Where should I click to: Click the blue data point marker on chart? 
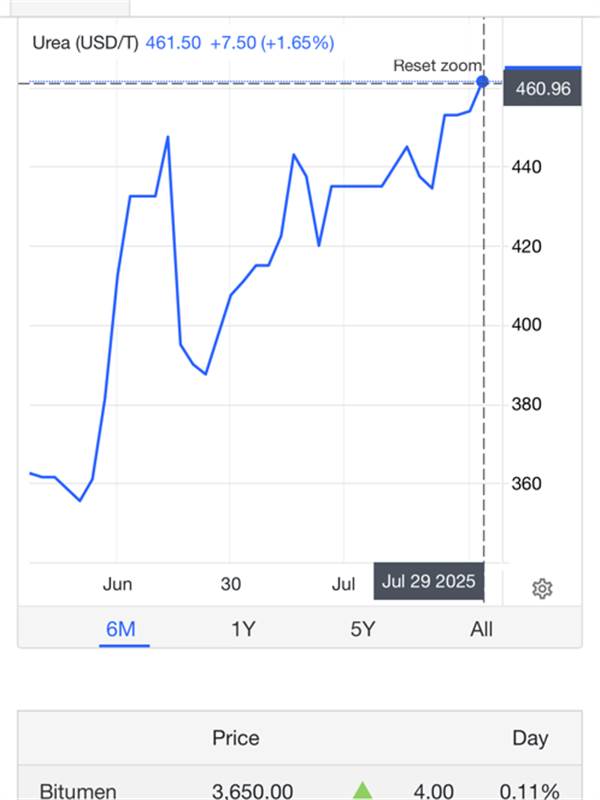point(482,82)
